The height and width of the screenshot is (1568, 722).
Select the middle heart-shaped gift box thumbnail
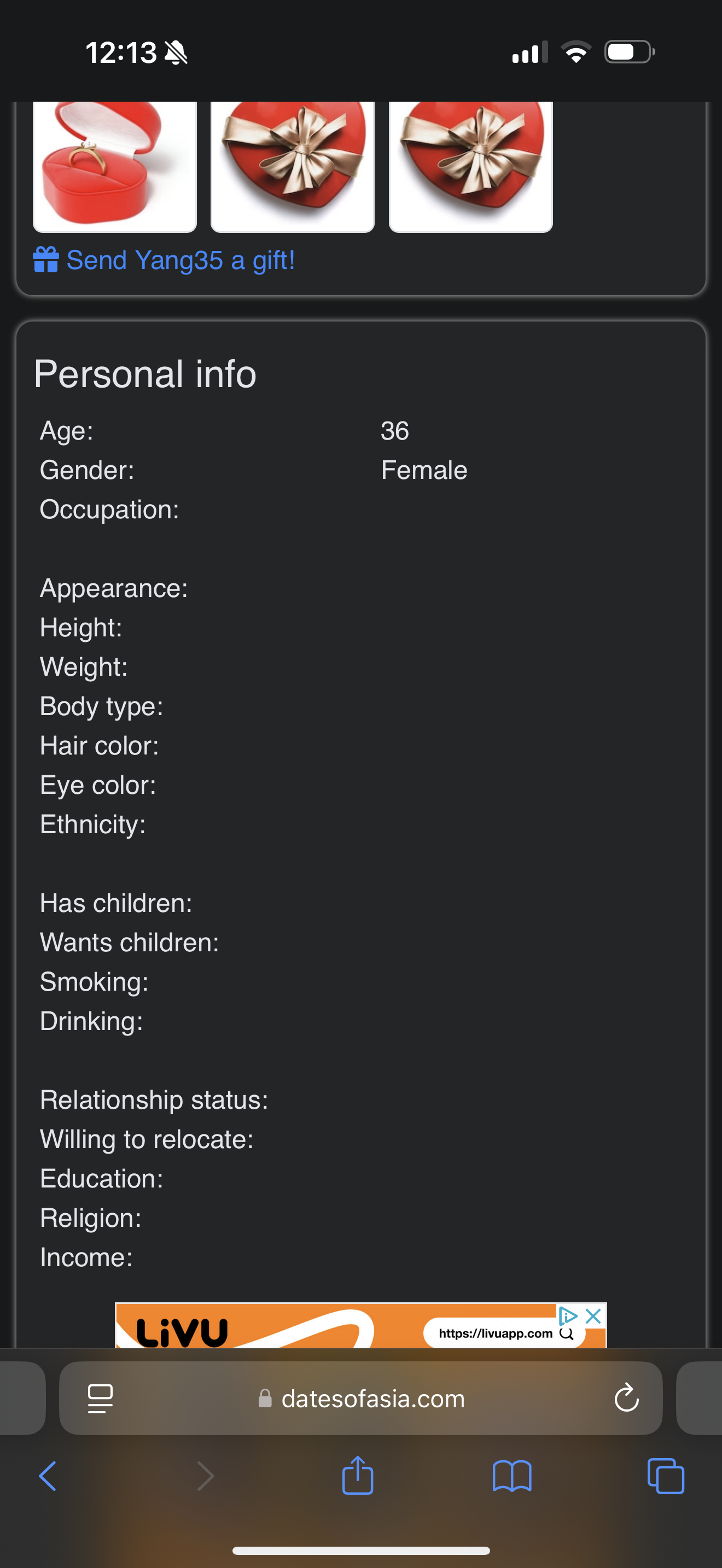click(x=293, y=167)
